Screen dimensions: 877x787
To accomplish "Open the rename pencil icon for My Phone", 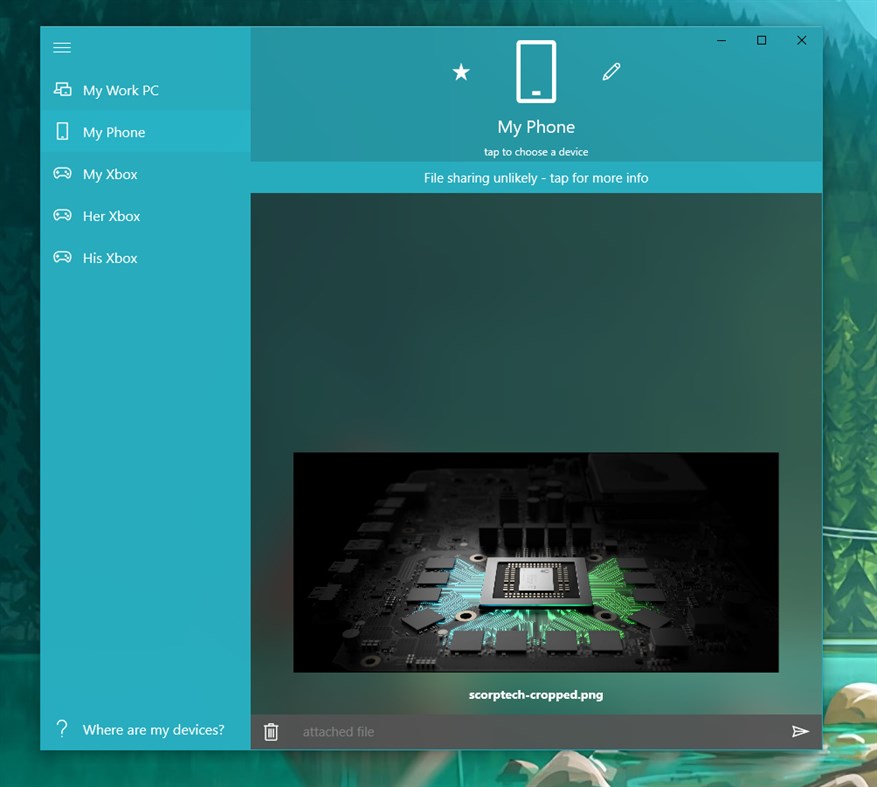I will click(611, 71).
